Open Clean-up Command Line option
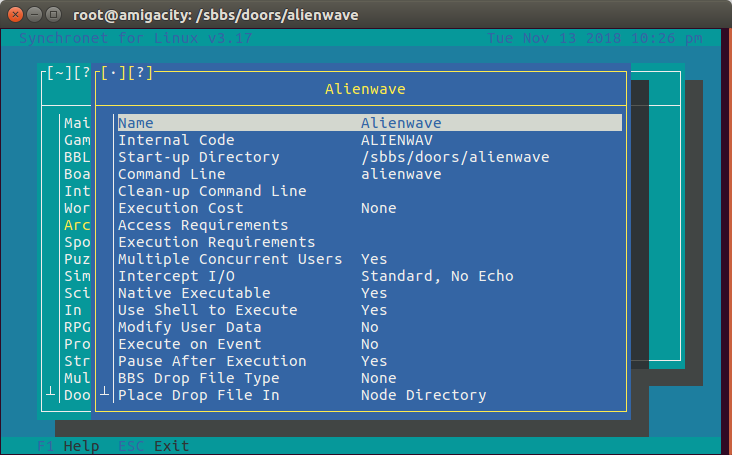Screen dimensions: 732x455 pos(370,191)
